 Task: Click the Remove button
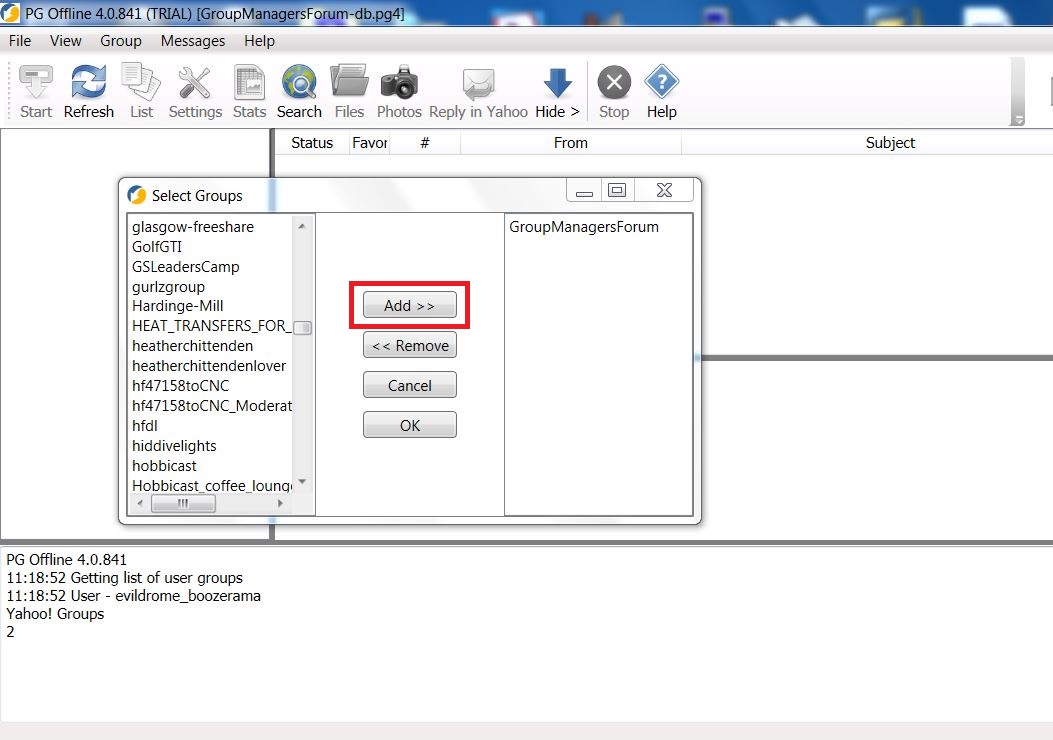[409, 344]
